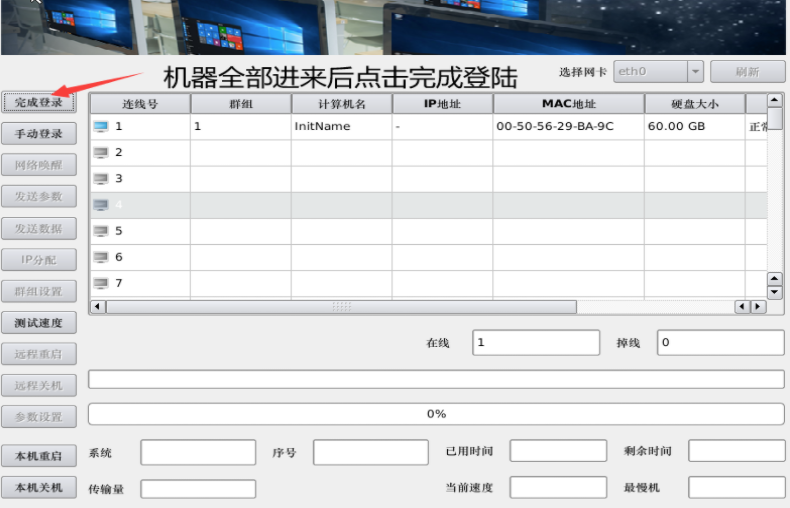Click the monitor icon in row 5
790x508 pixels.
(101, 231)
